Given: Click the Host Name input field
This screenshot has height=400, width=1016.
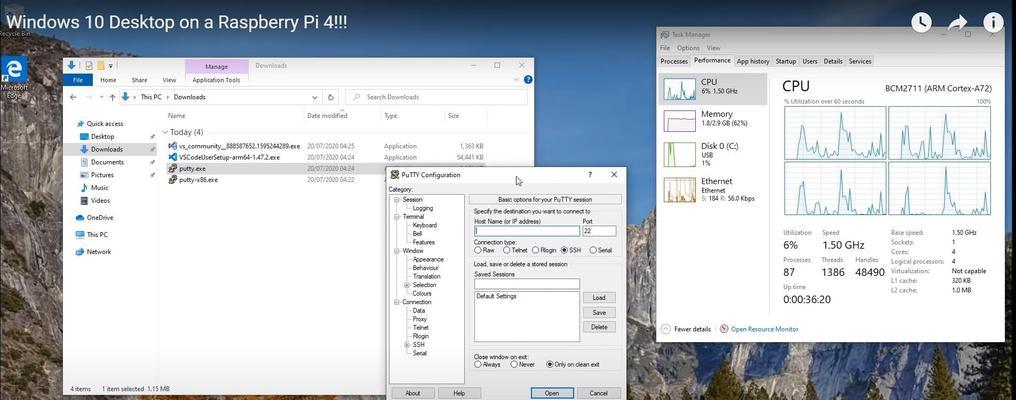Looking at the screenshot, I should pyautogui.click(x=527, y=231).
